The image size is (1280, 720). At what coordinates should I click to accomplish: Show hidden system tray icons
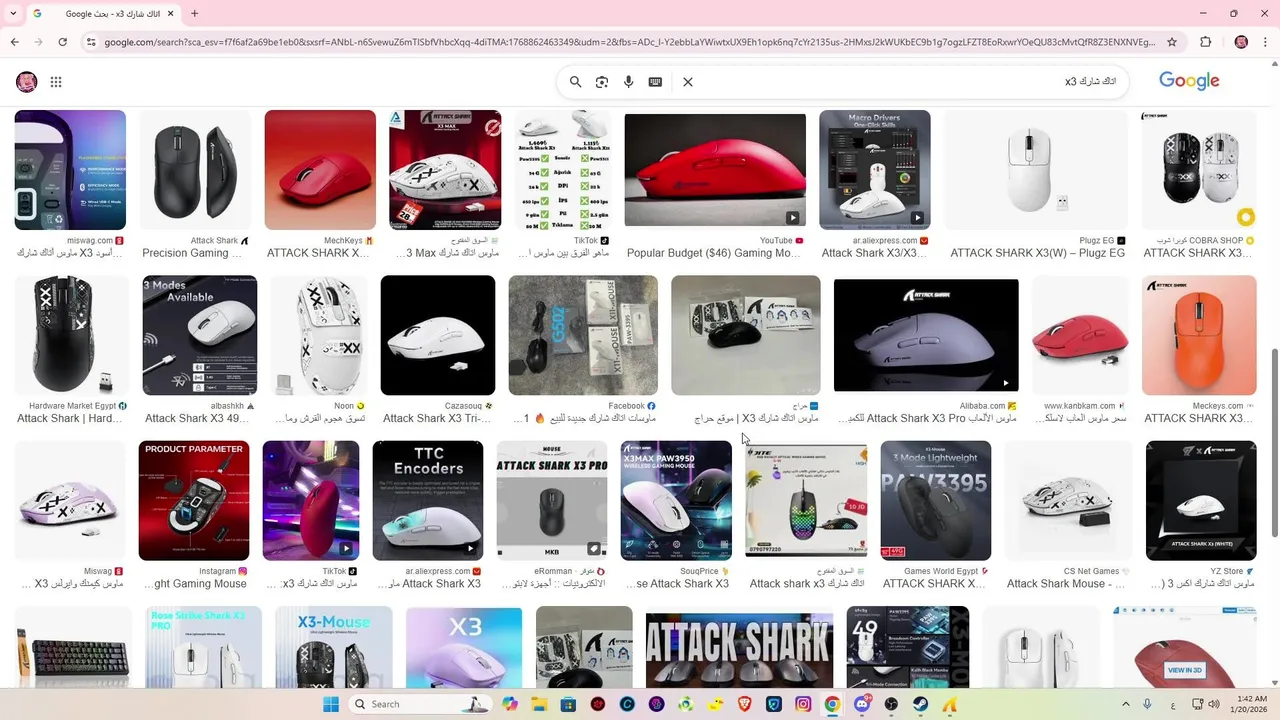[x=1125, y=704]
